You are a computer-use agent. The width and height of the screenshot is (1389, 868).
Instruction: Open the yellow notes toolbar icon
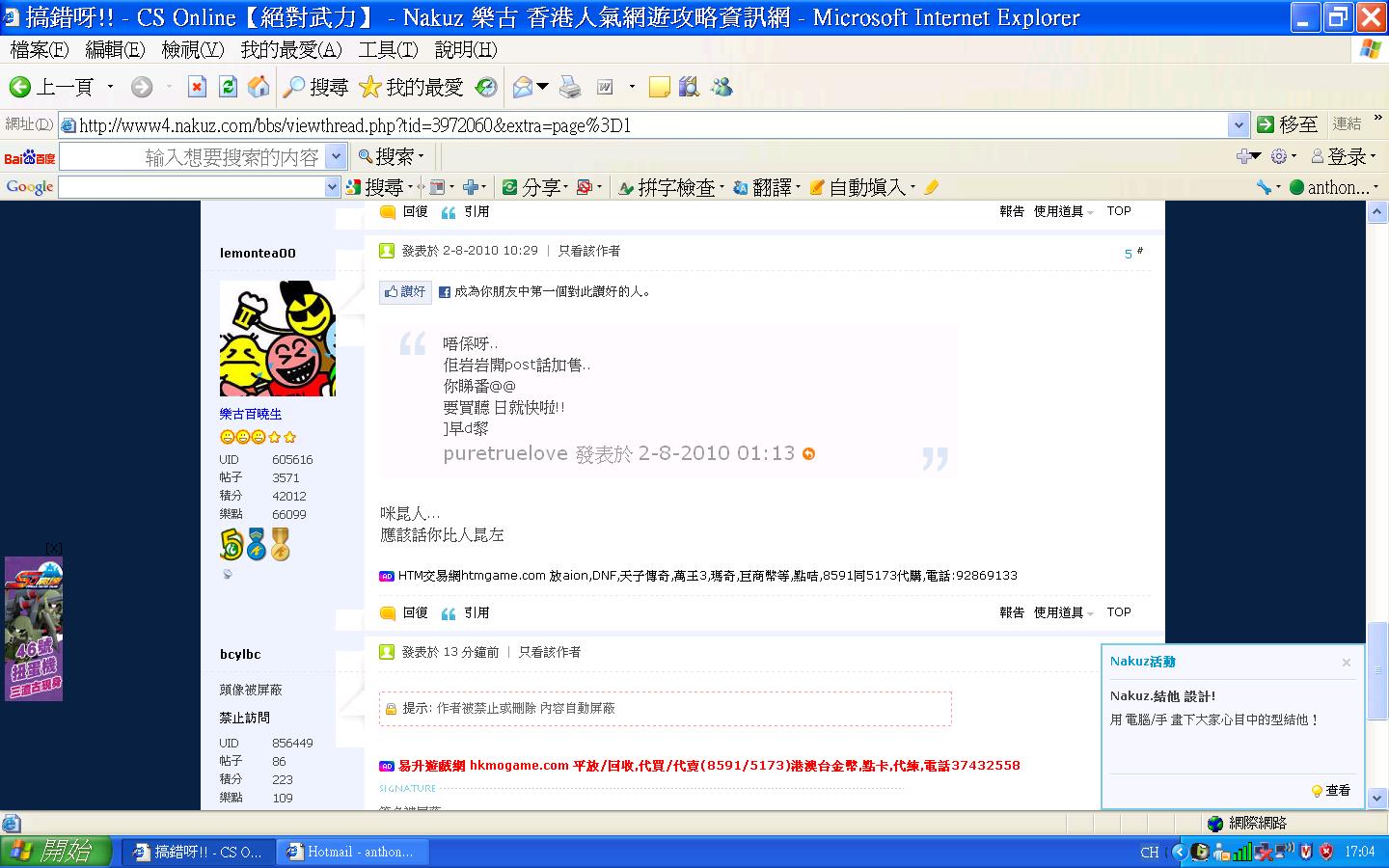(x=660, y=88)
